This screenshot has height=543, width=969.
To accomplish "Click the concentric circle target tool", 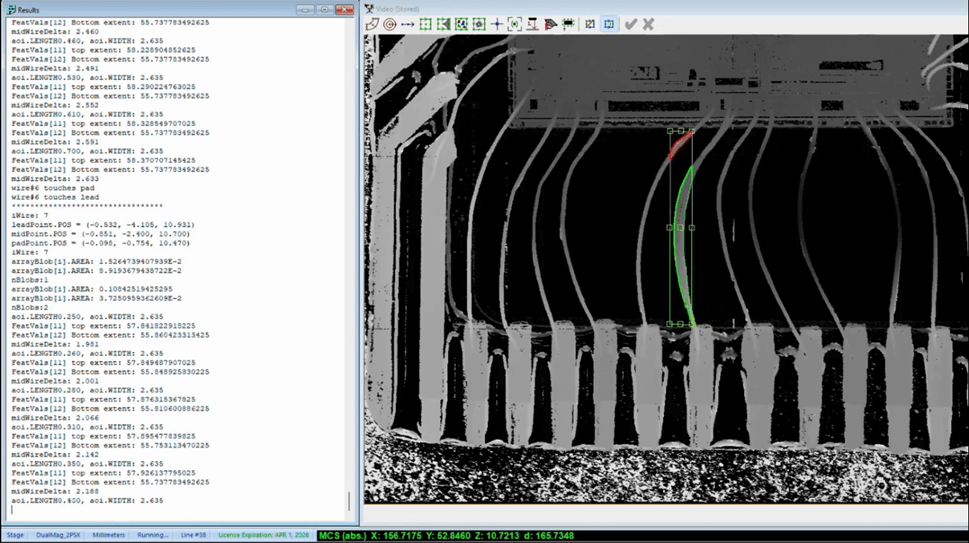I will pos(390,24).
